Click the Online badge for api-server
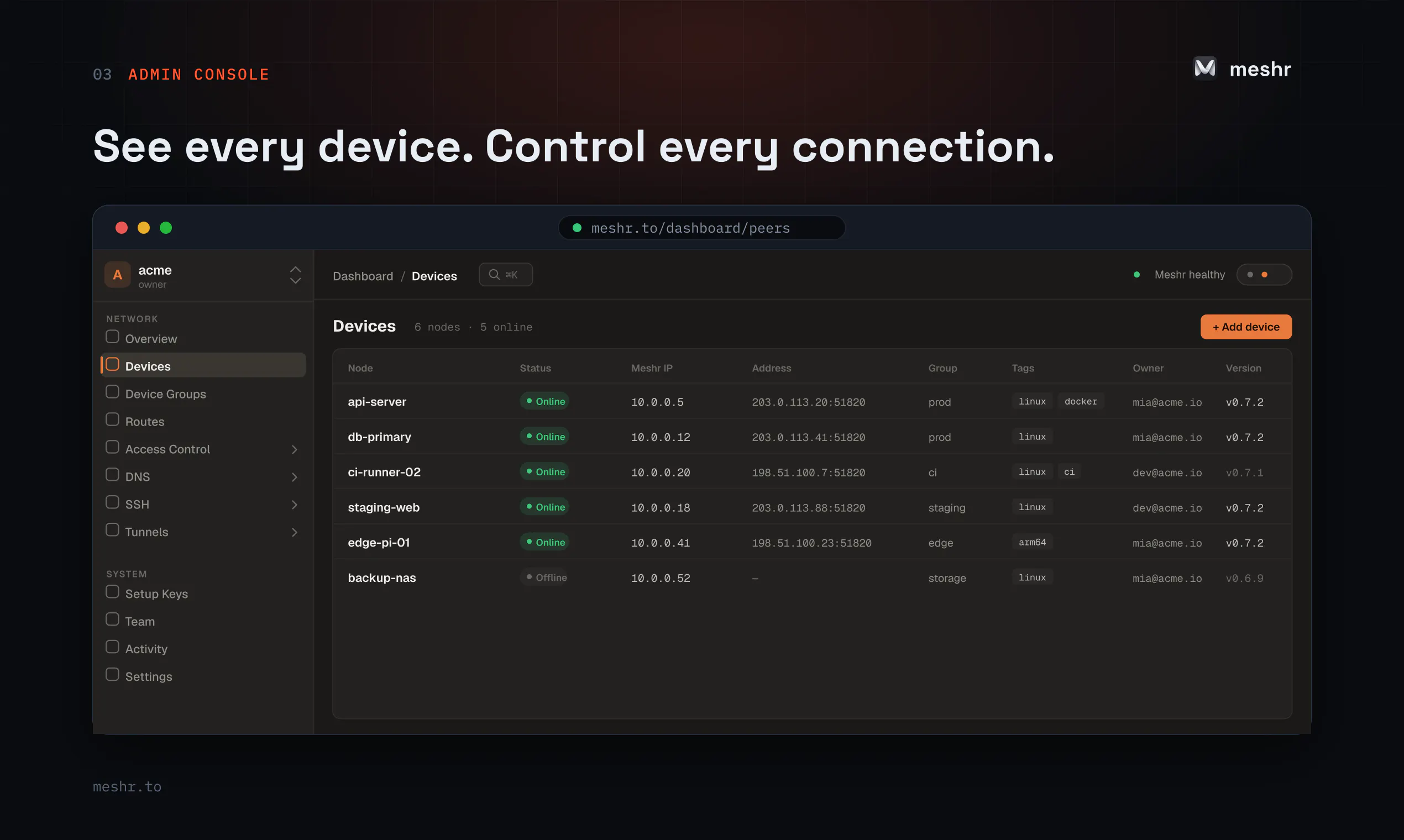The width and height of the screenshot is (1404, 840). [x=544, y=401]
